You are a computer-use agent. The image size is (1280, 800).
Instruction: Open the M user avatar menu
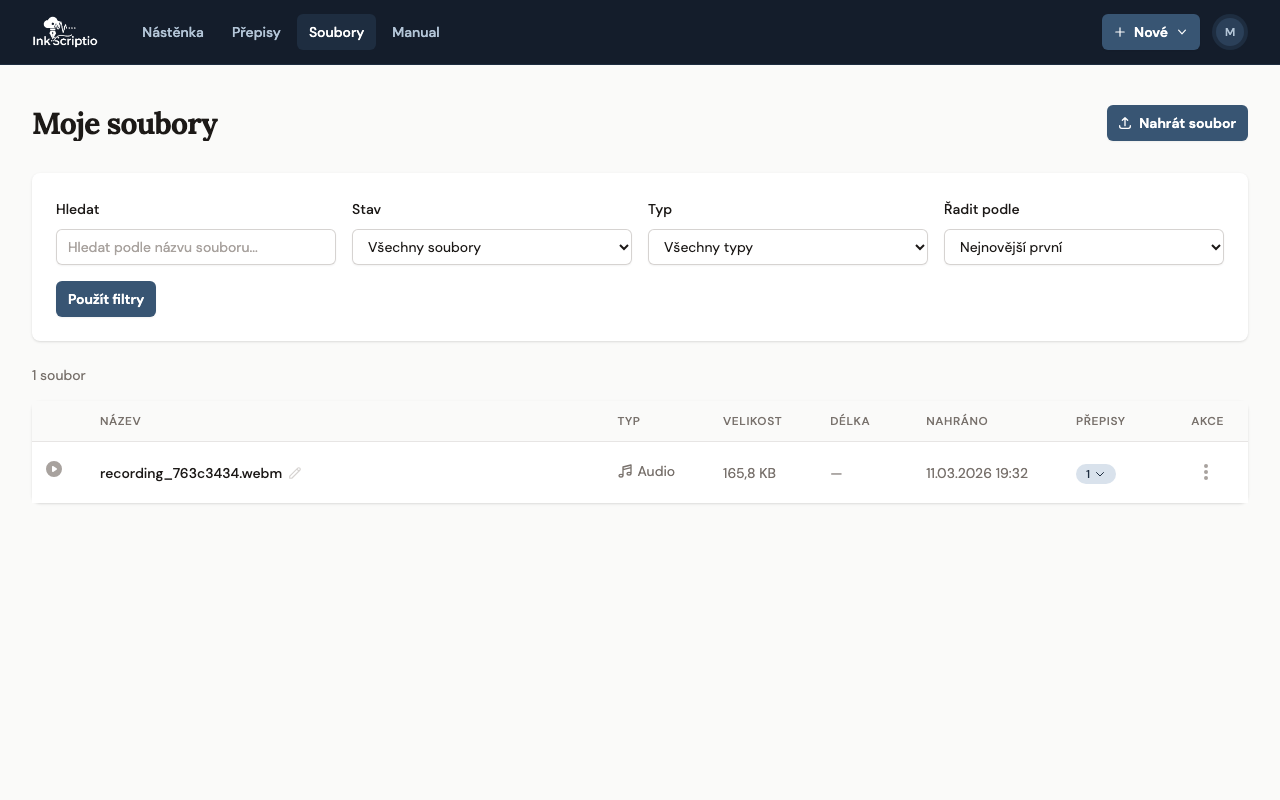1229,32
